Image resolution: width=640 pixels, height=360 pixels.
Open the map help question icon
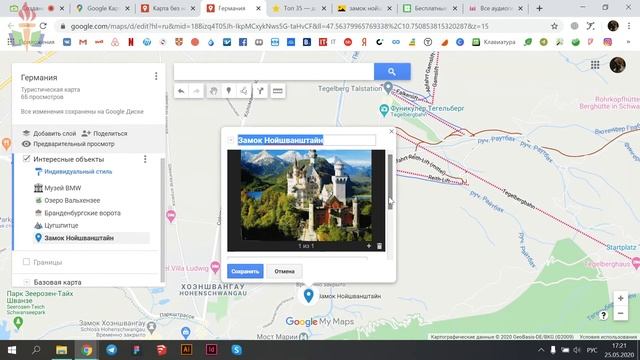point(603,315)
